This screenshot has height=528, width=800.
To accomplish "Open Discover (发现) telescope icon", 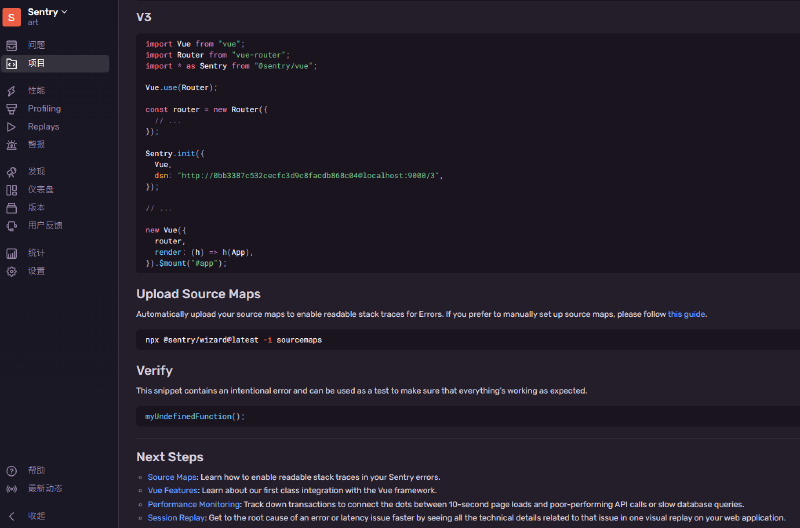I will [12, 171].
